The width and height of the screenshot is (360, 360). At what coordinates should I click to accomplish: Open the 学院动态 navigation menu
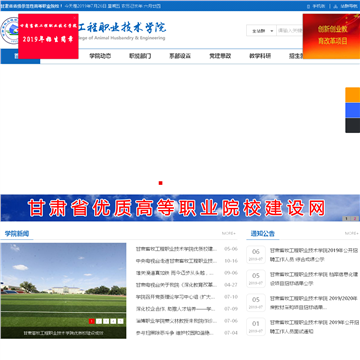click(100, 56)
